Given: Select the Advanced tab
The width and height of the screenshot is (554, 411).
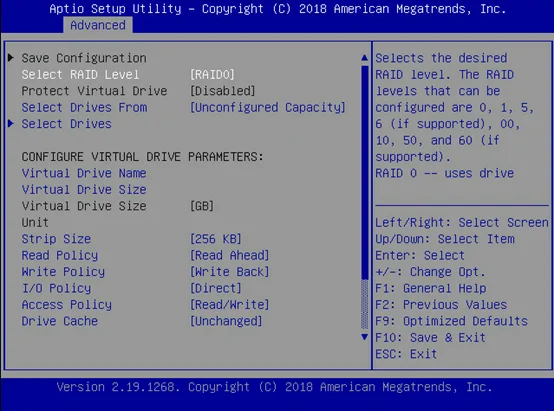Looking at the screenshot, I should tap(98, 25).
